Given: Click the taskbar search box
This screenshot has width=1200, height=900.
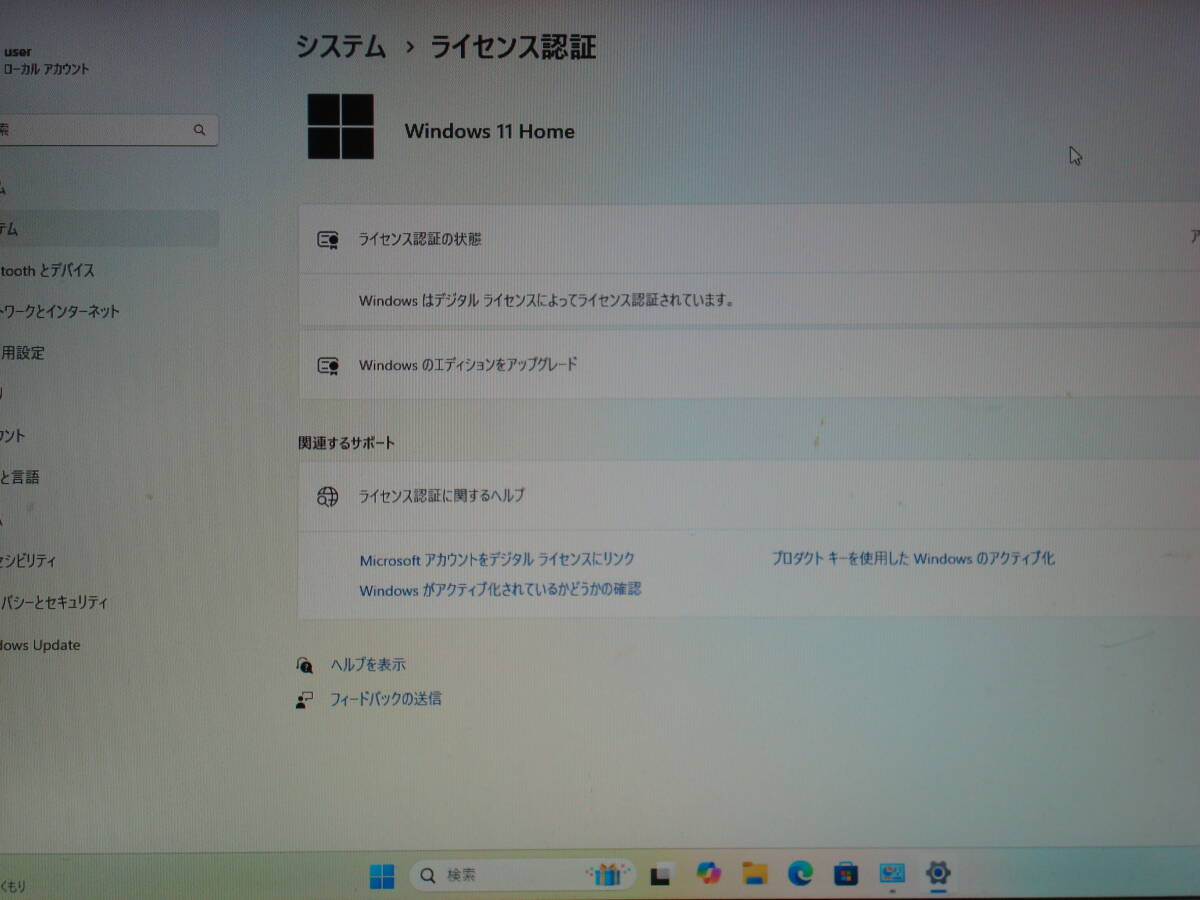Looking at the screenshot, I should coord(522,875).
